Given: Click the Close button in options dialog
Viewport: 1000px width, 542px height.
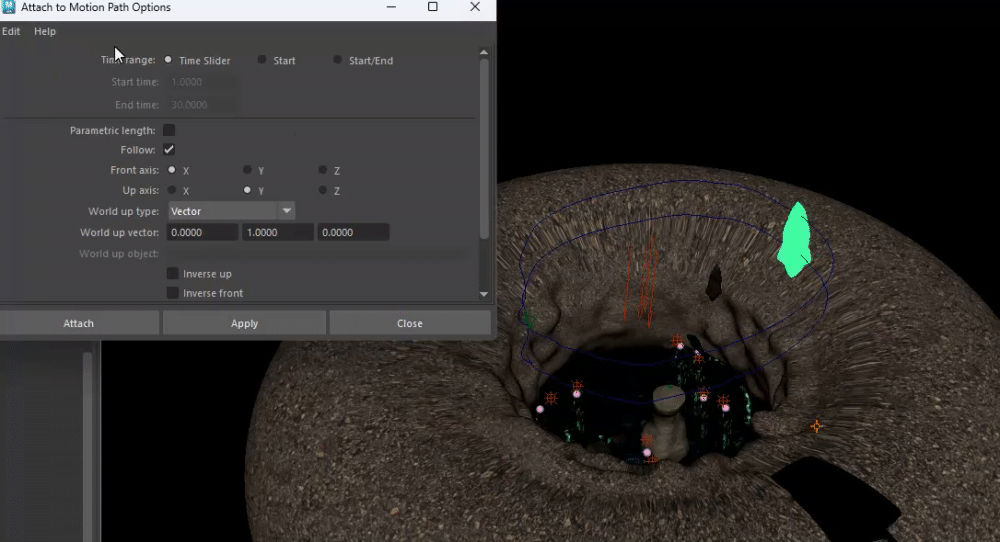Looking at the screenshot, I should point(409,323).
